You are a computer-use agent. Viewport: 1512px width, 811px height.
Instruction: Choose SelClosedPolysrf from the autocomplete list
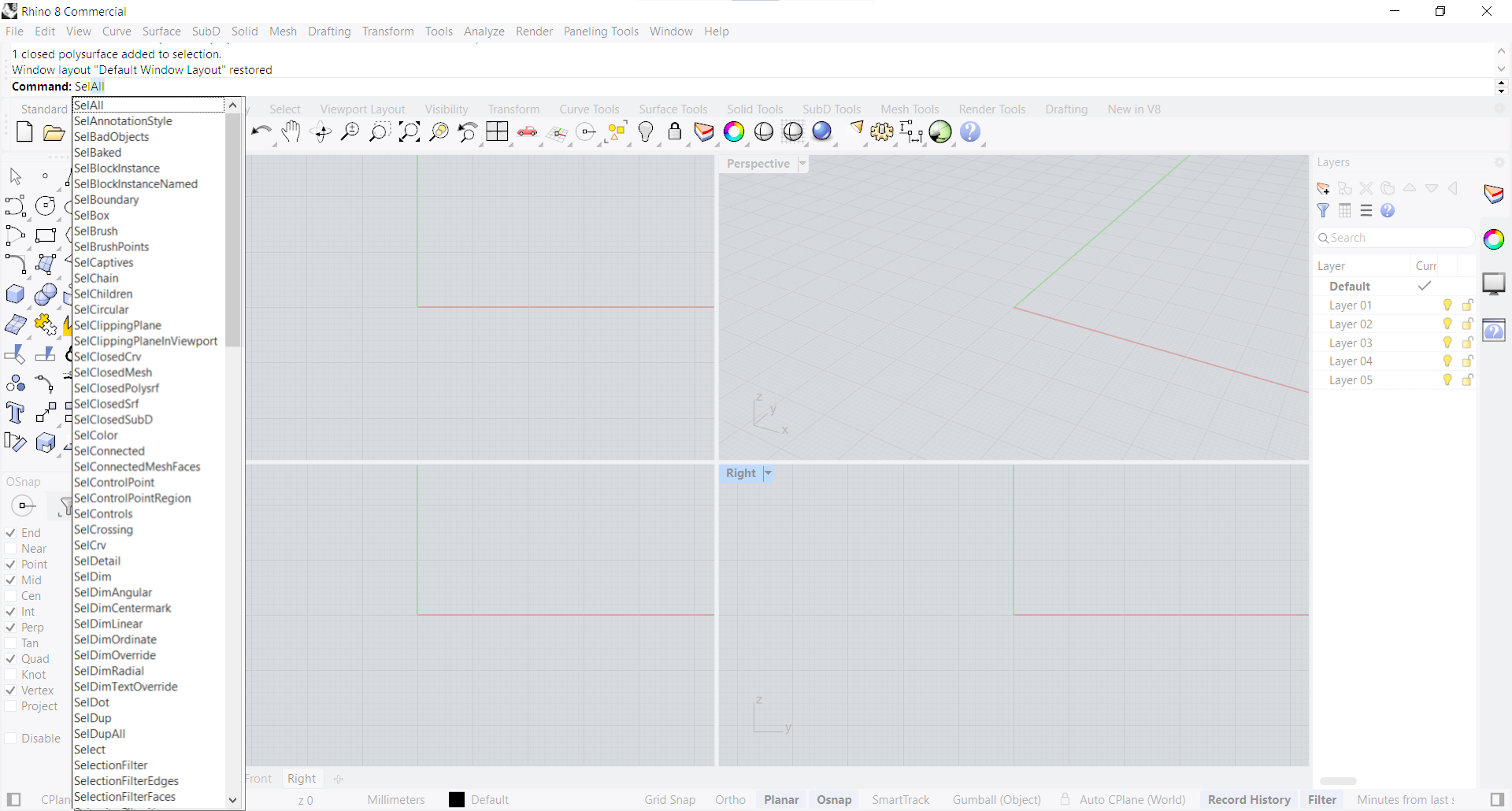tap(117, 388)
